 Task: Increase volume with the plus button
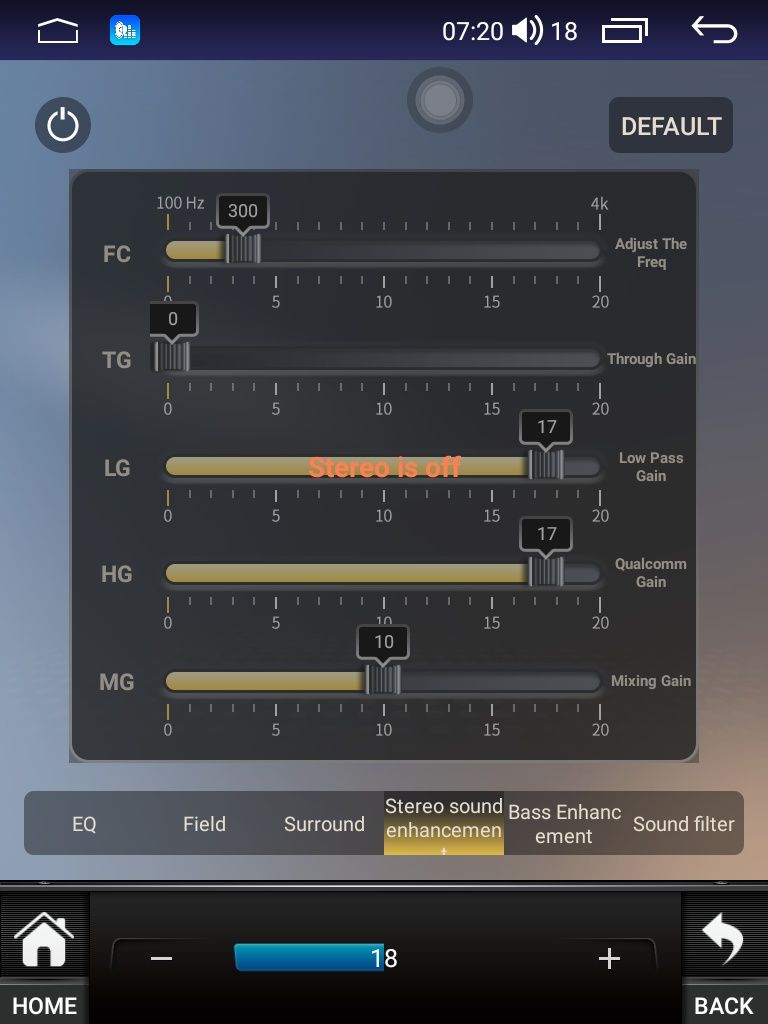(608, 958)
